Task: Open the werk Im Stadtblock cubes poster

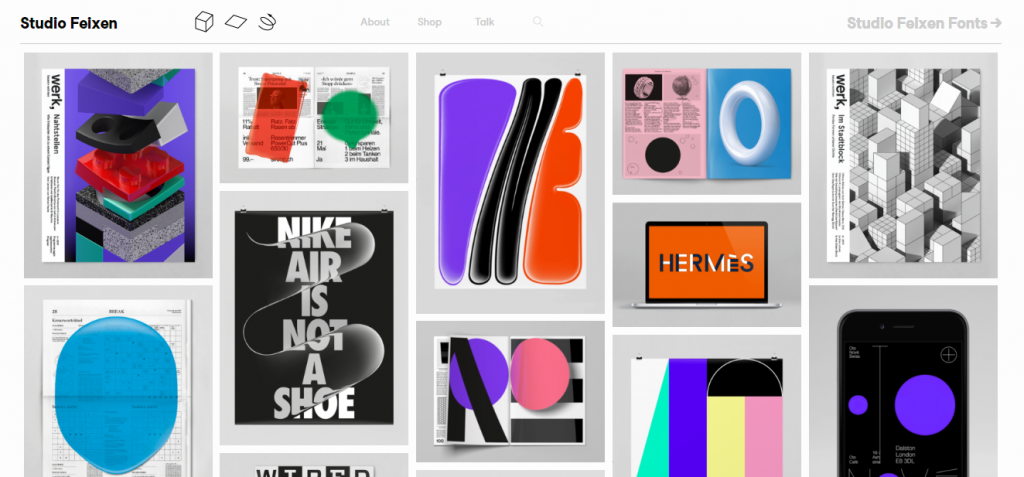Action: [x=902, y=165]
